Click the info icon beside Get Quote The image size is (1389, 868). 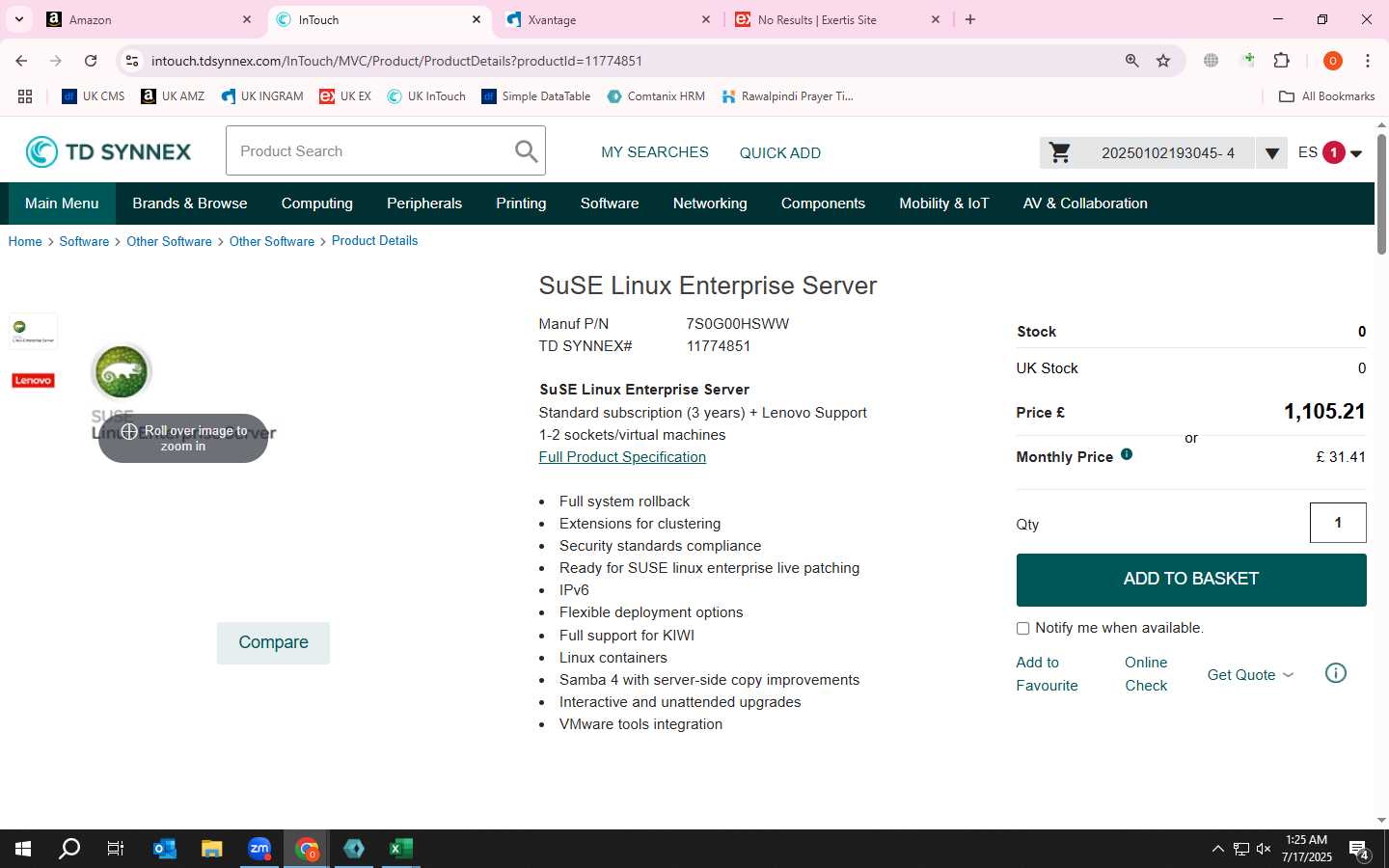coord(1336,673)
